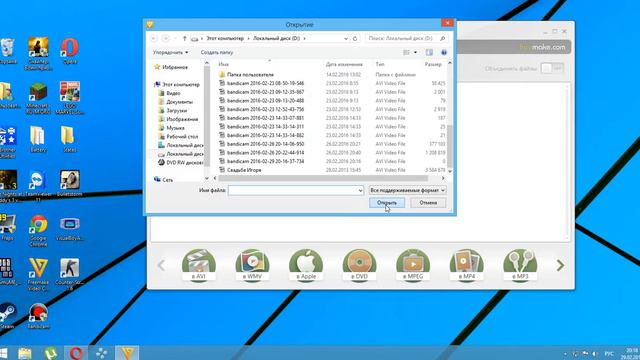640x360 pixels.
Task: Open the view options dropdown arrow
Action: click(x=416, y=52)
